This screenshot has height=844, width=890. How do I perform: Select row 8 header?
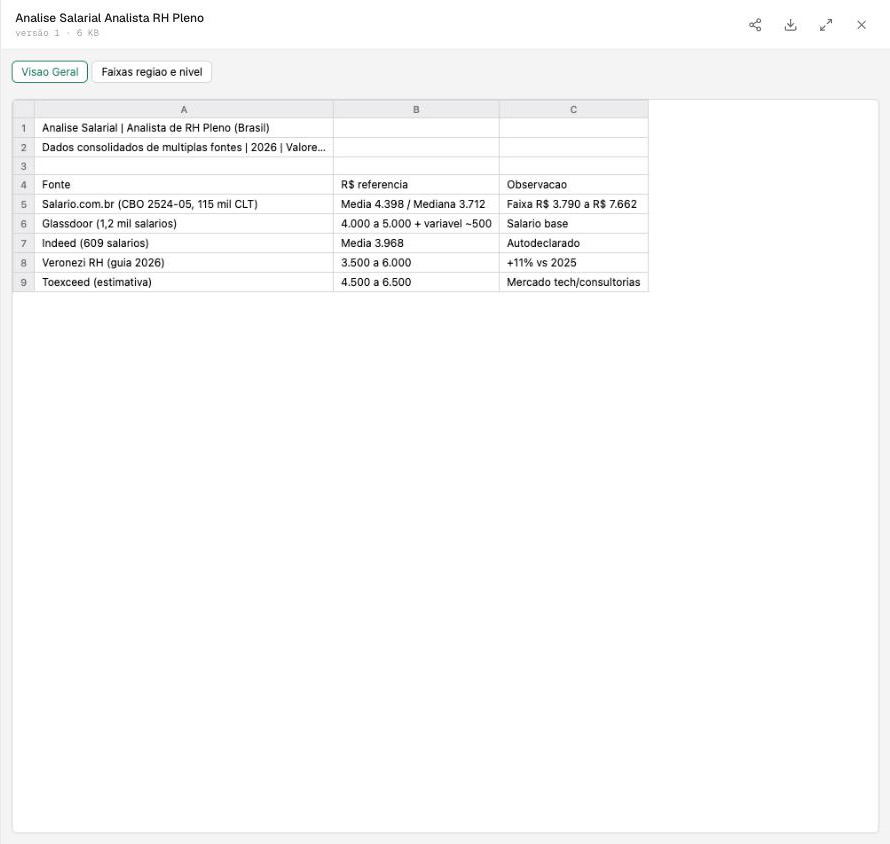pos(23,263)
